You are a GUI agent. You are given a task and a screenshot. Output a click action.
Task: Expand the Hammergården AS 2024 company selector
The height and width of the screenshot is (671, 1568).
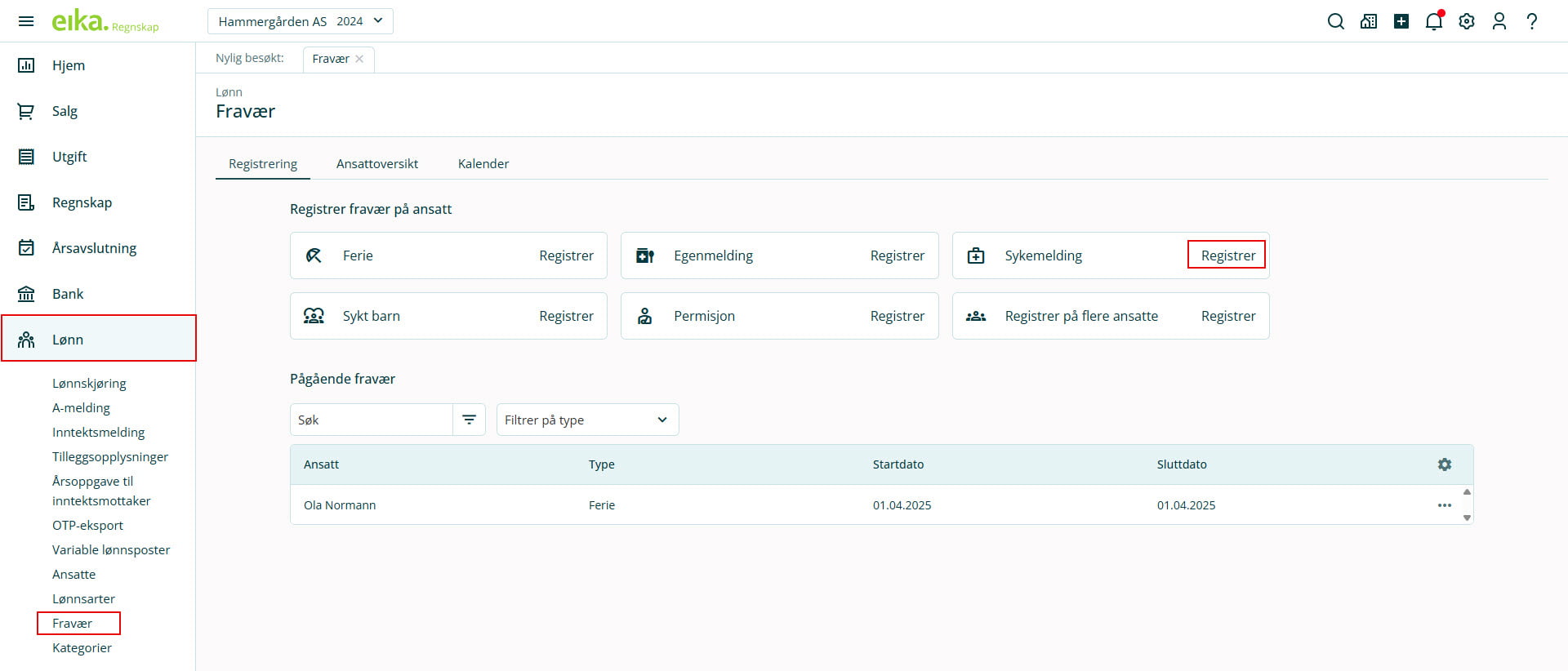coord(300,21)
